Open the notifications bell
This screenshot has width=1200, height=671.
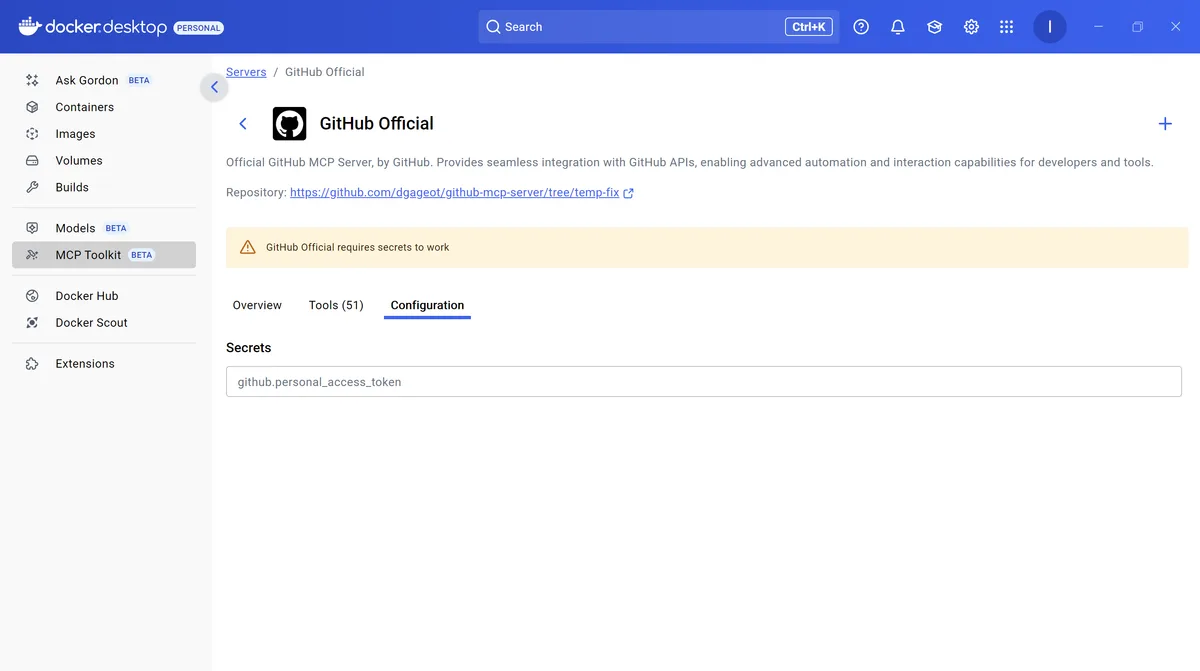tap(898, 27)
